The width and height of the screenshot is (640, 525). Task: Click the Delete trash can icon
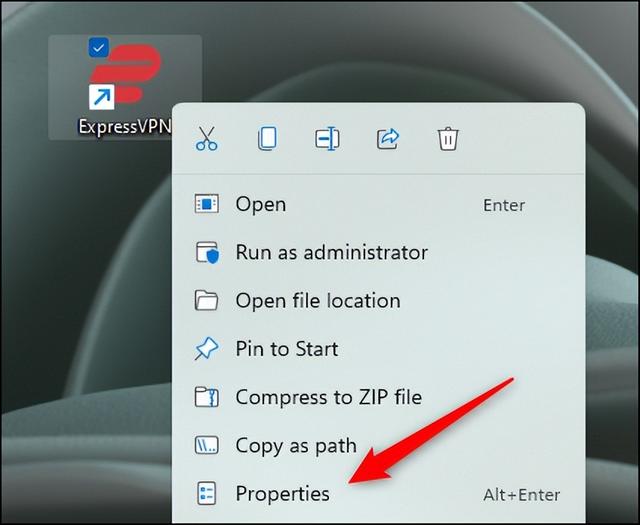point(448,139)
